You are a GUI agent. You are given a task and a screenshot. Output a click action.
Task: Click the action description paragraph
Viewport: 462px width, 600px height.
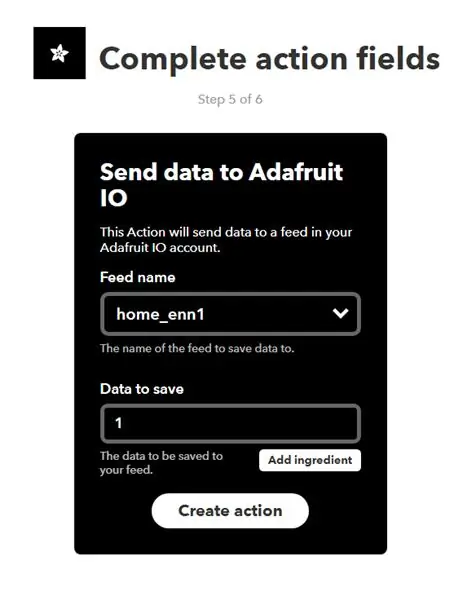point(226,240)
